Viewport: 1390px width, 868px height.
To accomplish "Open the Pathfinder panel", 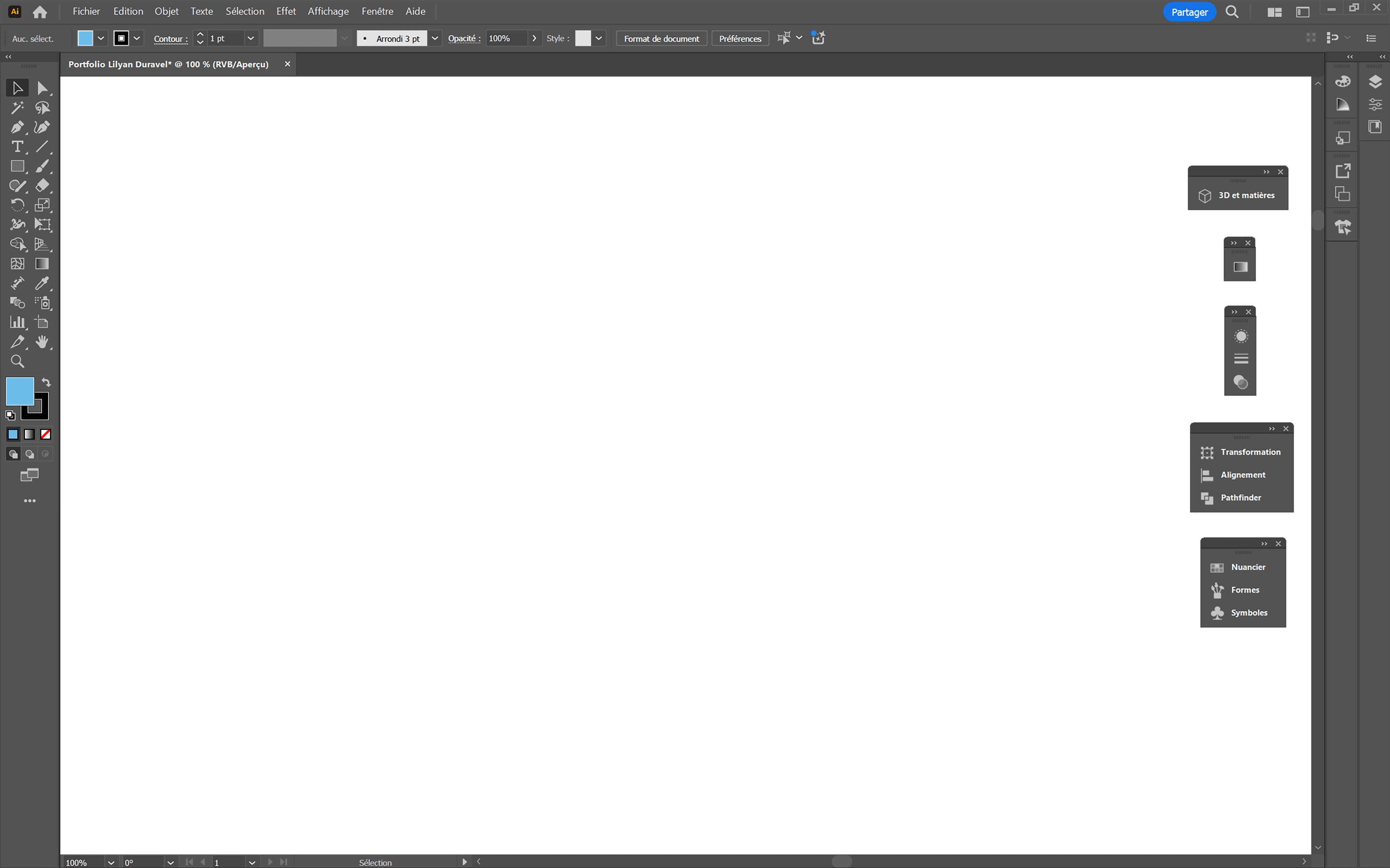I will click(1241, 498).
